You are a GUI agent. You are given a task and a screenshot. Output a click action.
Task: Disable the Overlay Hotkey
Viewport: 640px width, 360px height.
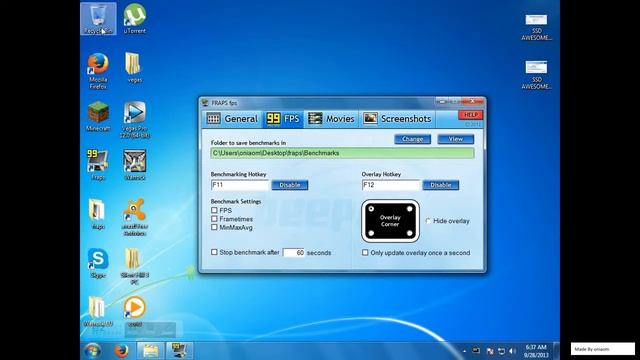coord(441,185)
